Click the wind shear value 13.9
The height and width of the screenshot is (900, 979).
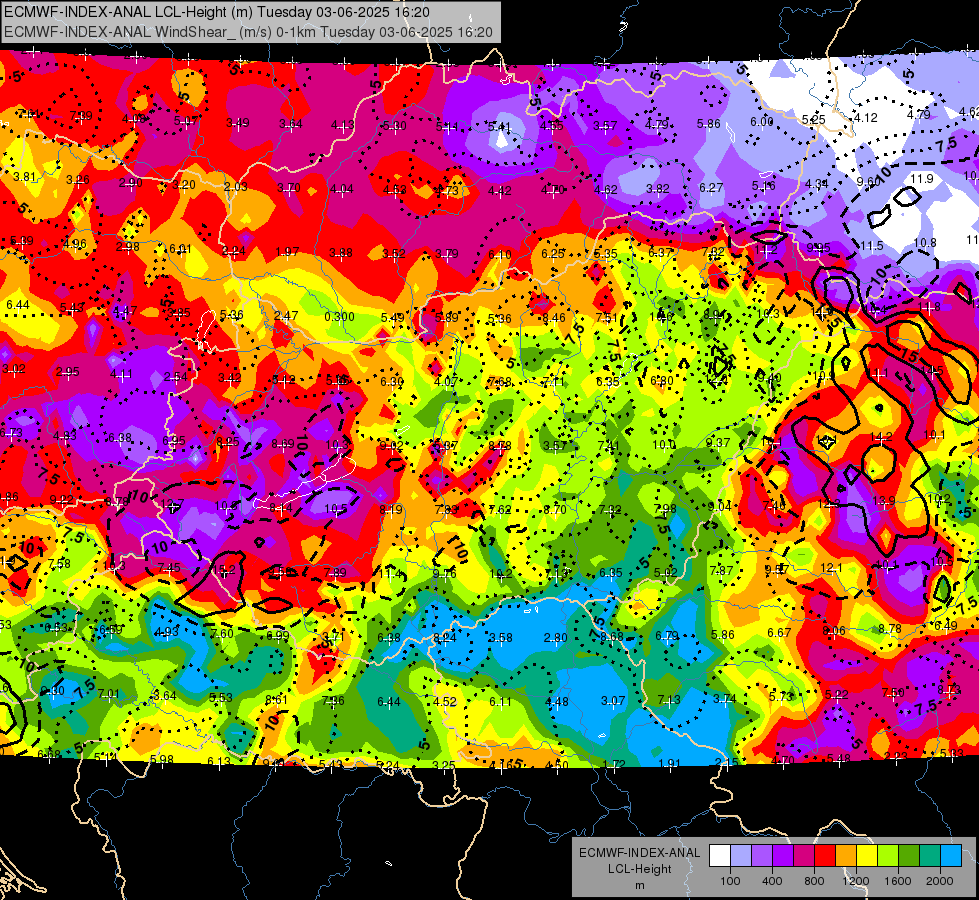tap(883, 501)
